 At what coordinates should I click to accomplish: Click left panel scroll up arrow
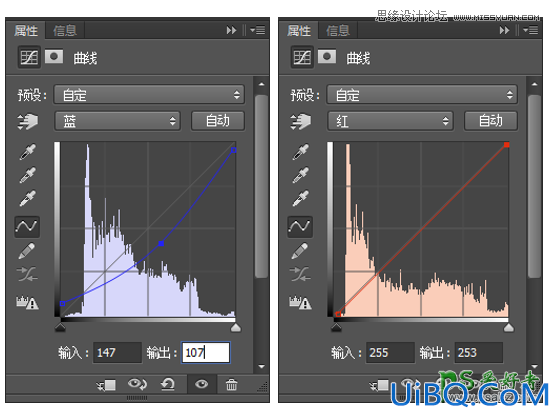click(261, 85)
